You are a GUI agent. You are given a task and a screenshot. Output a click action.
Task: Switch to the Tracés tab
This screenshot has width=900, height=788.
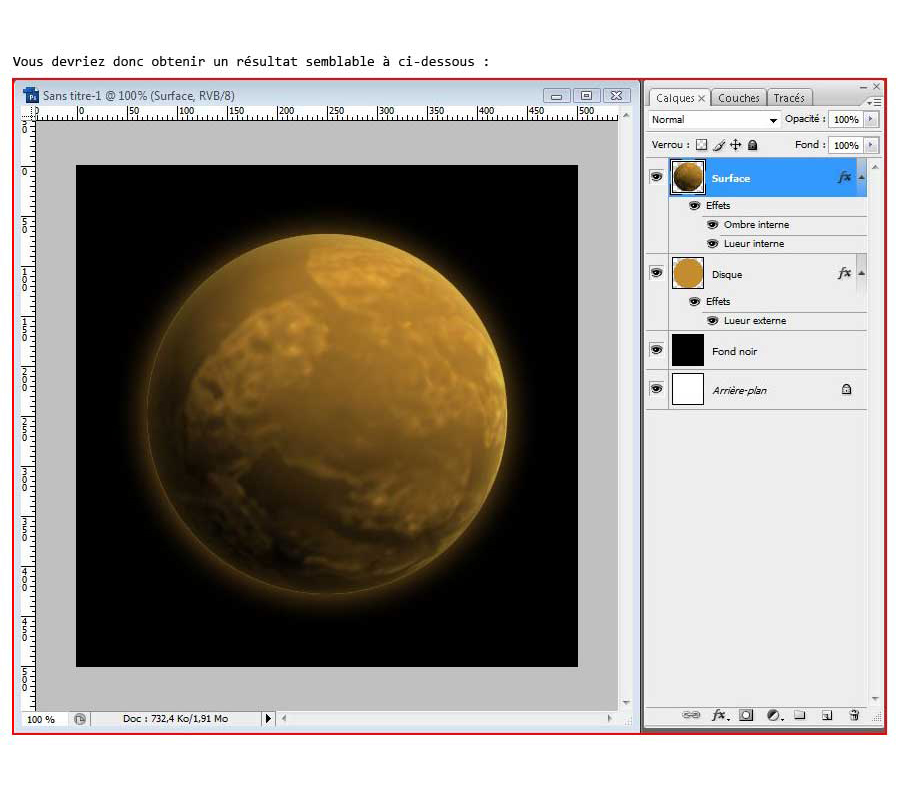(789, 98)
